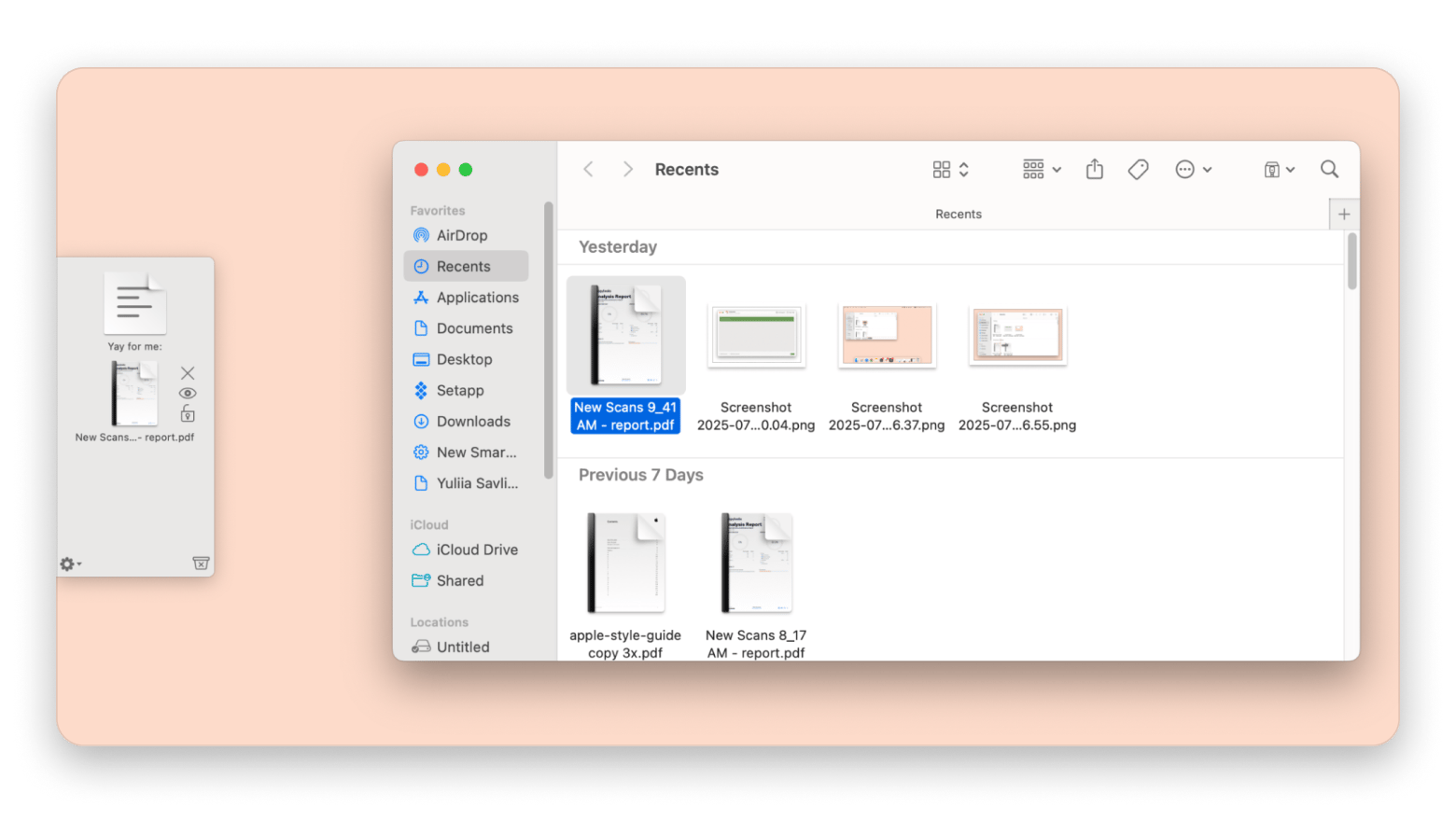
Task: Select the Recents tab in the tab bar
Action: [x=958, y=215]
